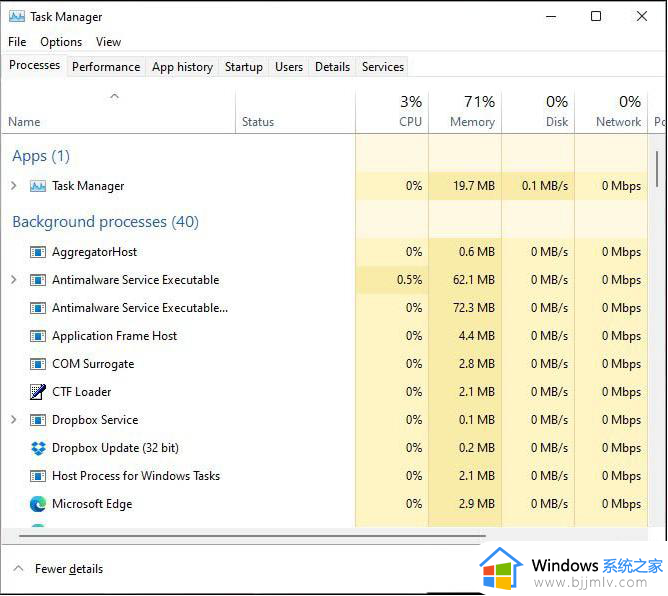
Task: Select the Apps (1) group header
Action: (x=41, y=156)
